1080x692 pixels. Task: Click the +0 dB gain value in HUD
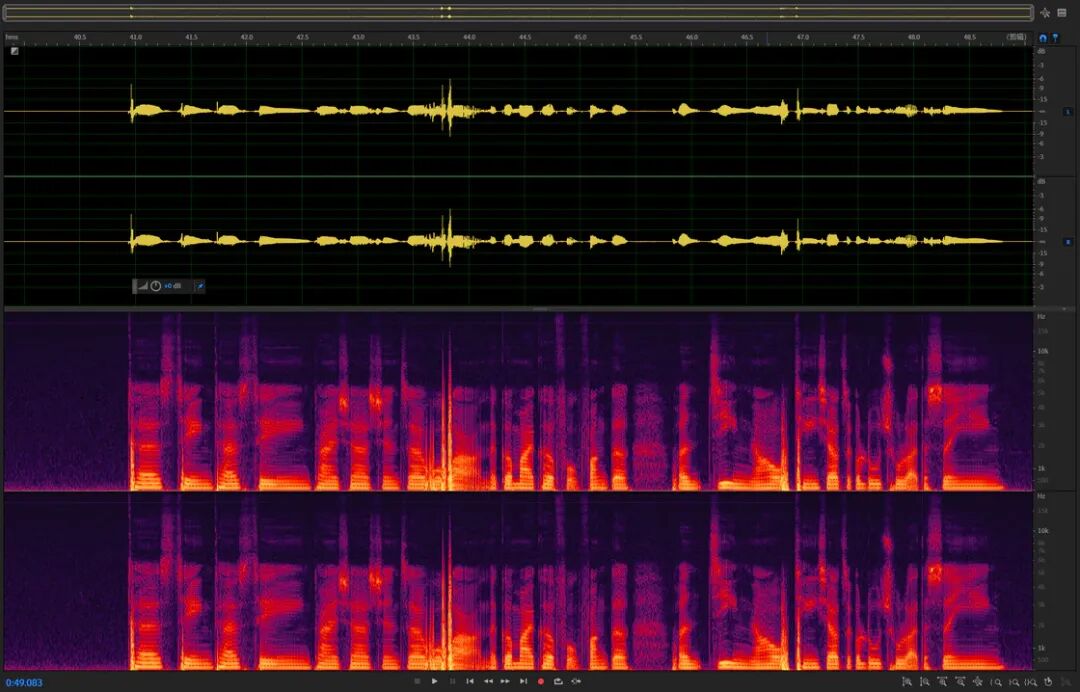[x=173, y=286]
